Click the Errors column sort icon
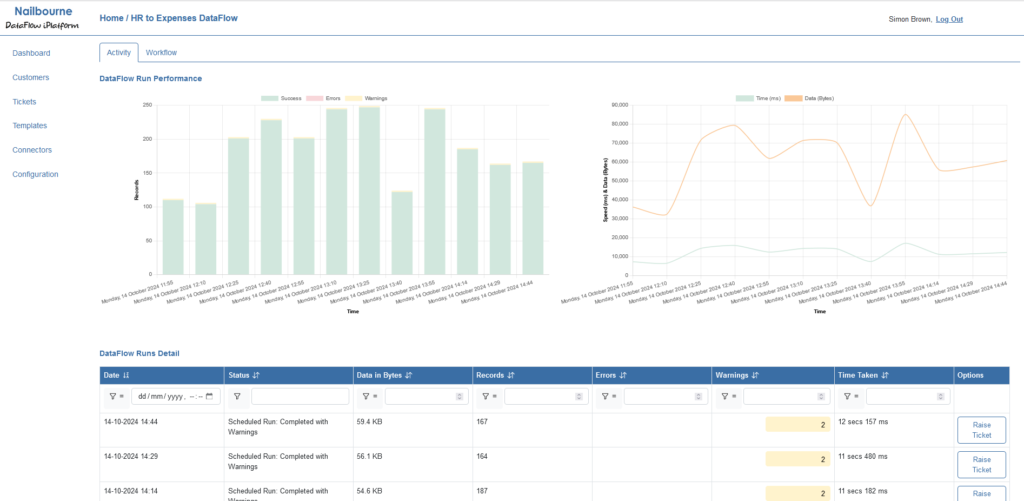The height and width of the screenshot is (501, 1024). [x=623, y=375]
